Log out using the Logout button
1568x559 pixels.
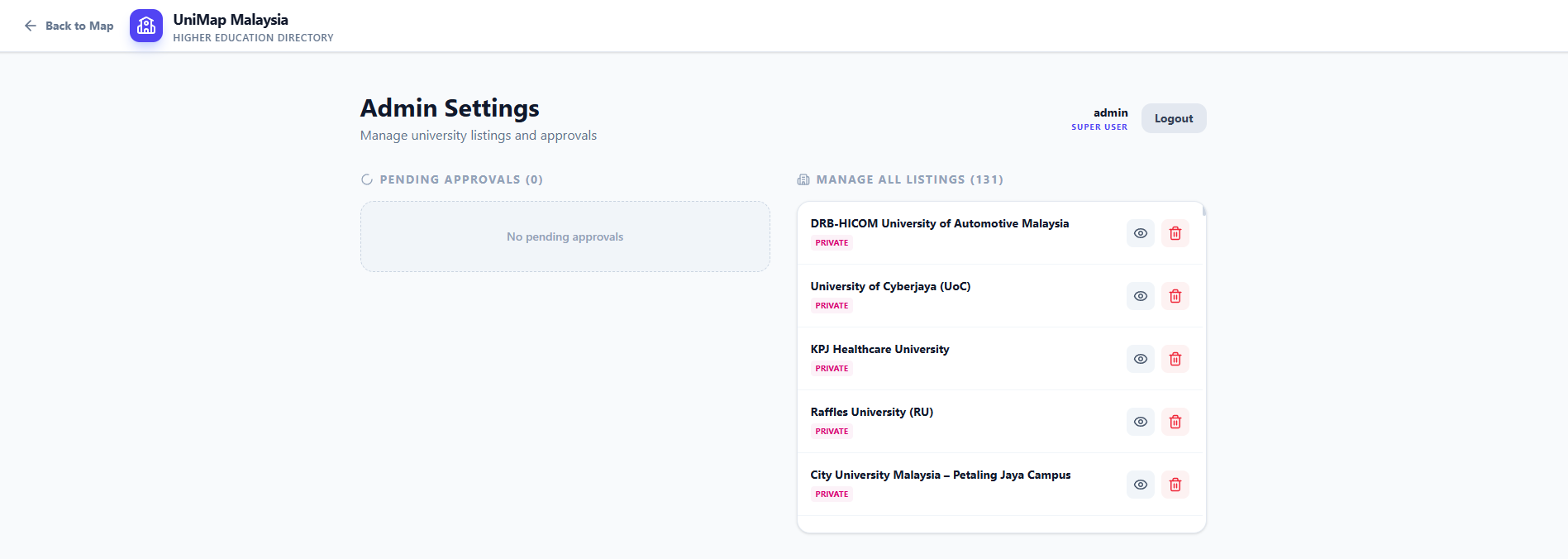tap(1173, 118)
